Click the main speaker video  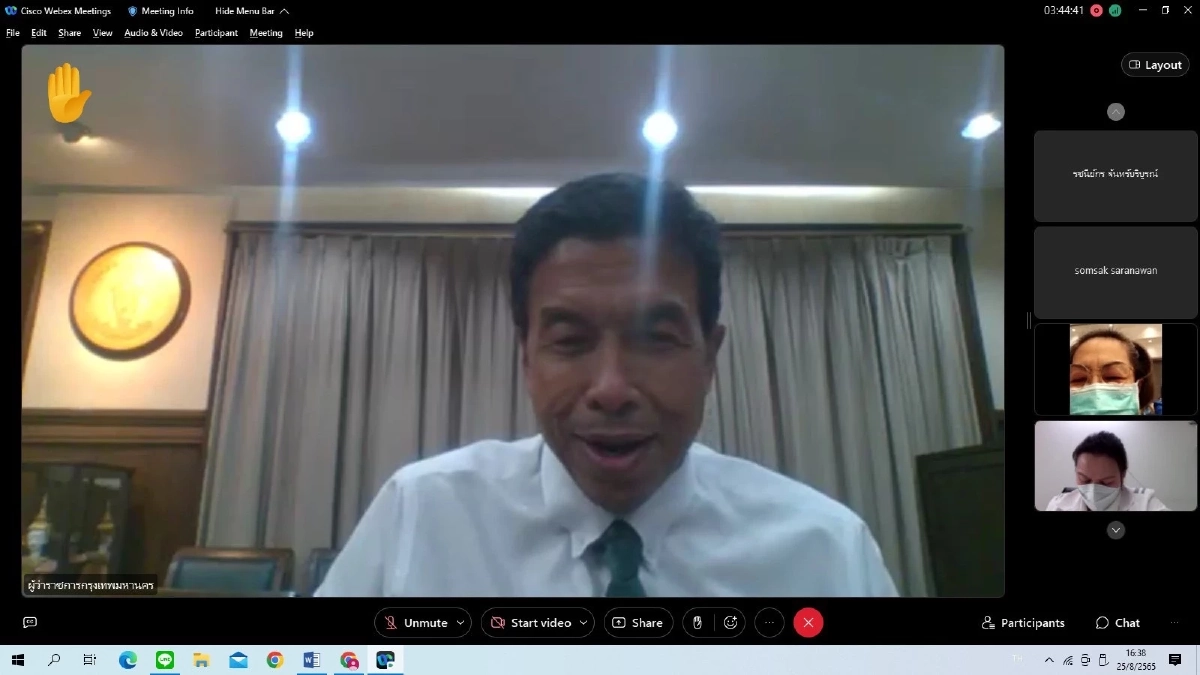tap(513, 321)
